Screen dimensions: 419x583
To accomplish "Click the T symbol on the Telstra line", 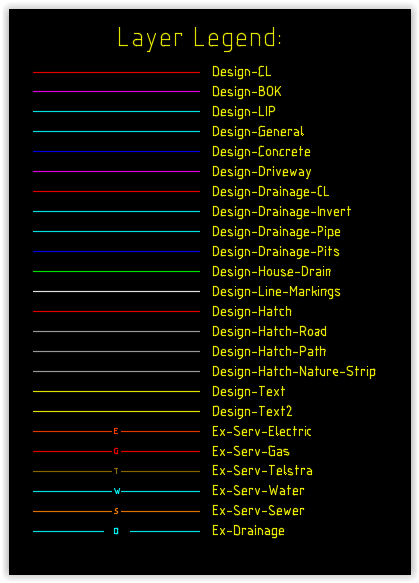I will 116,471.
